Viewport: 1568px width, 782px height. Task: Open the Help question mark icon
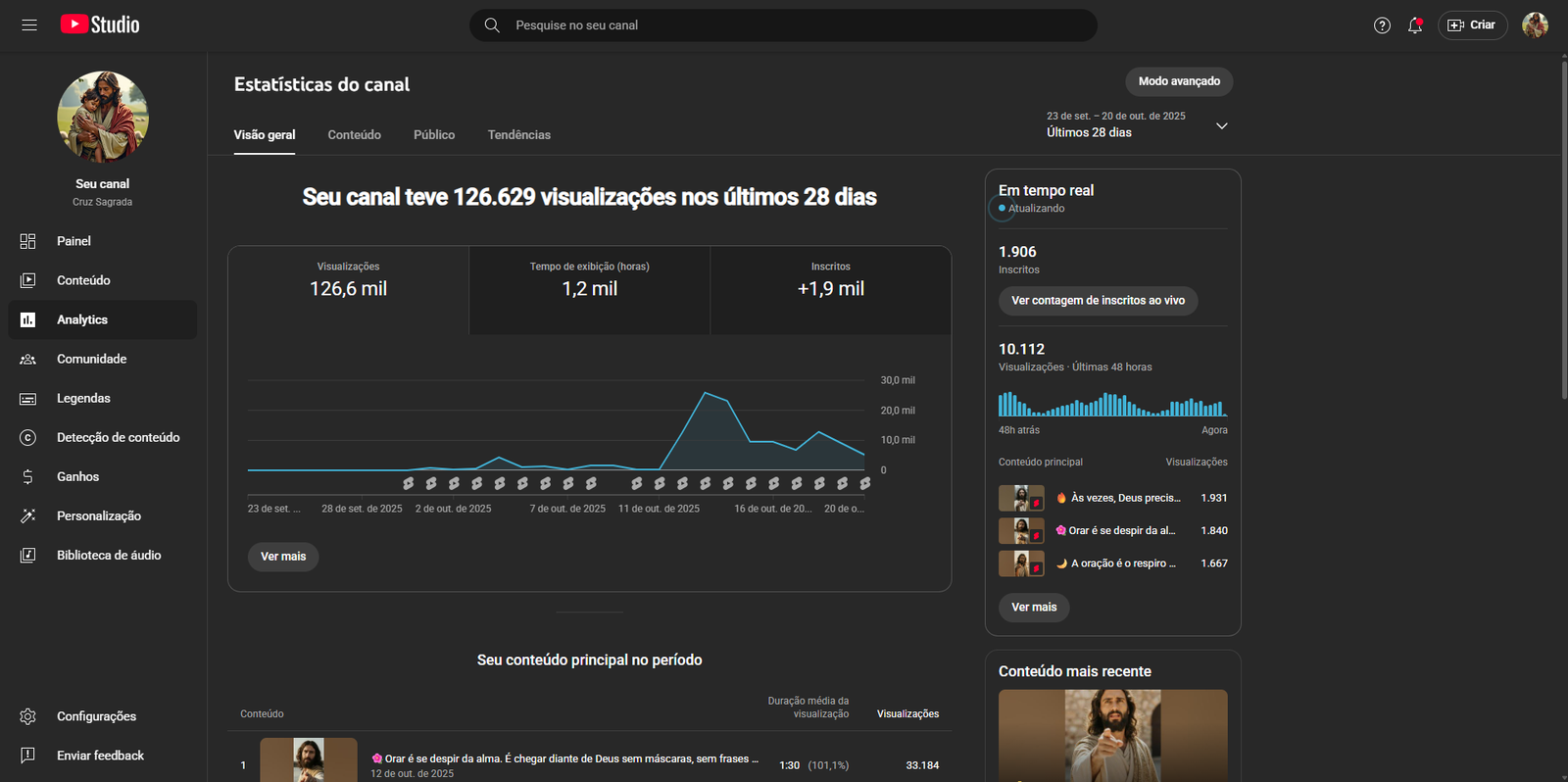click(x=1382, y=25)
